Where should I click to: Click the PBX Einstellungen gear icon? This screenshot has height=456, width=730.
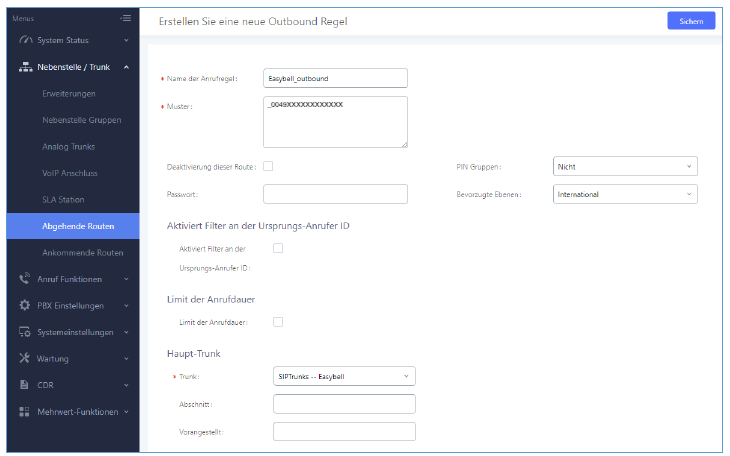click(25, 305)
